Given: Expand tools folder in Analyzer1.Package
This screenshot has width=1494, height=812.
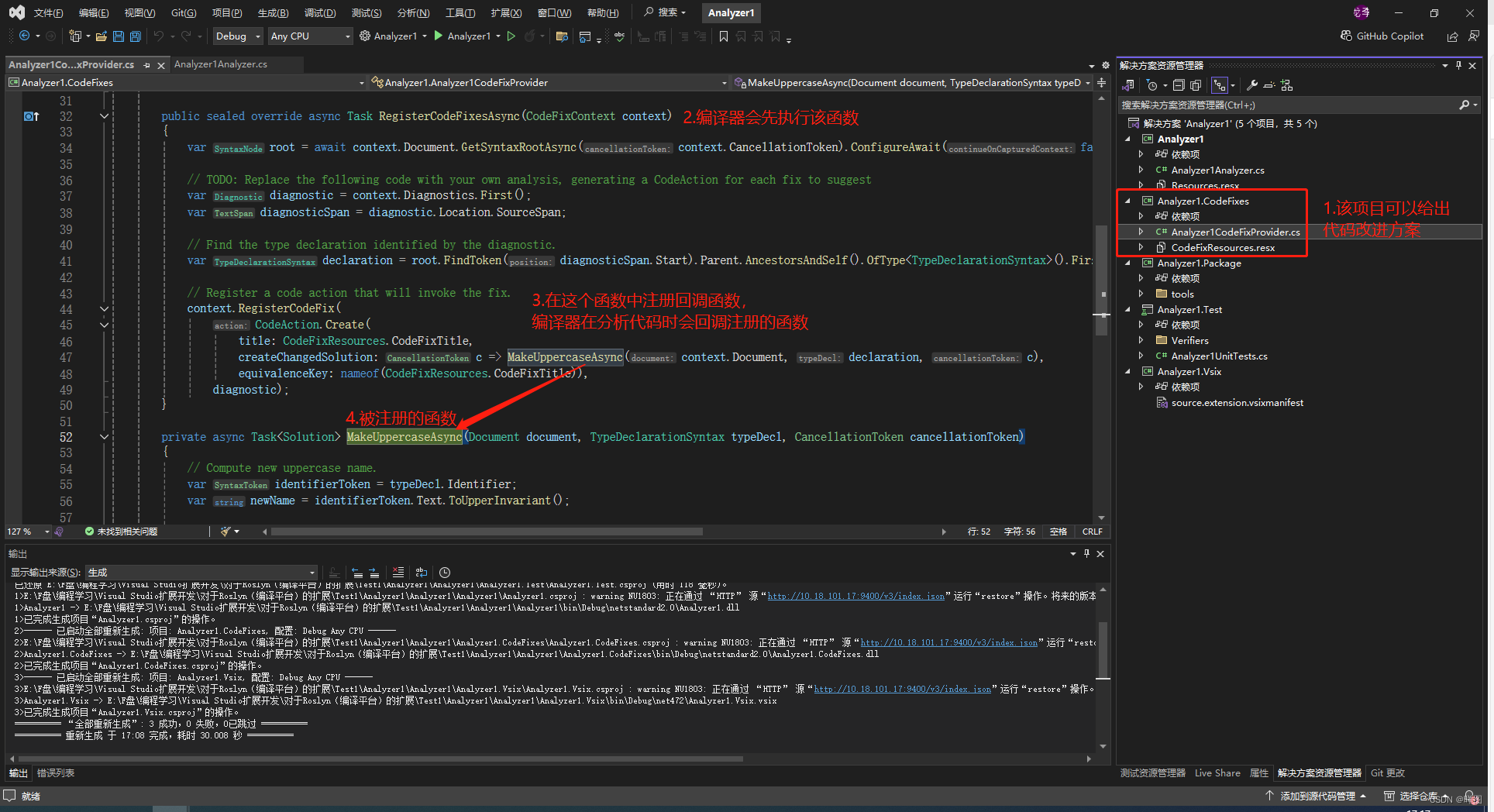Looking at the screenshot, I should pos(1141,294).
